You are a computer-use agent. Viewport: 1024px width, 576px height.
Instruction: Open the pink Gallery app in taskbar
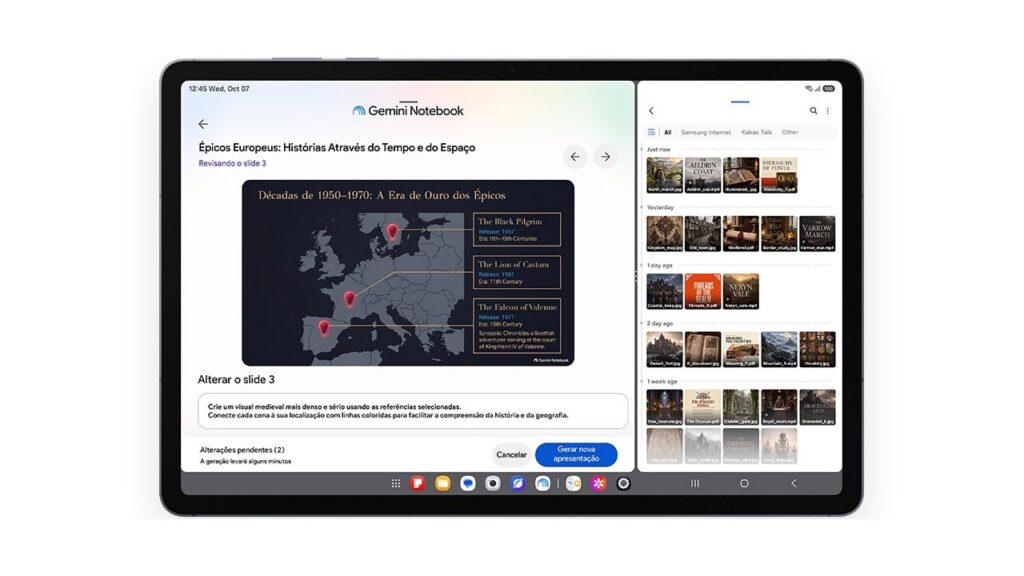[598, 483]
